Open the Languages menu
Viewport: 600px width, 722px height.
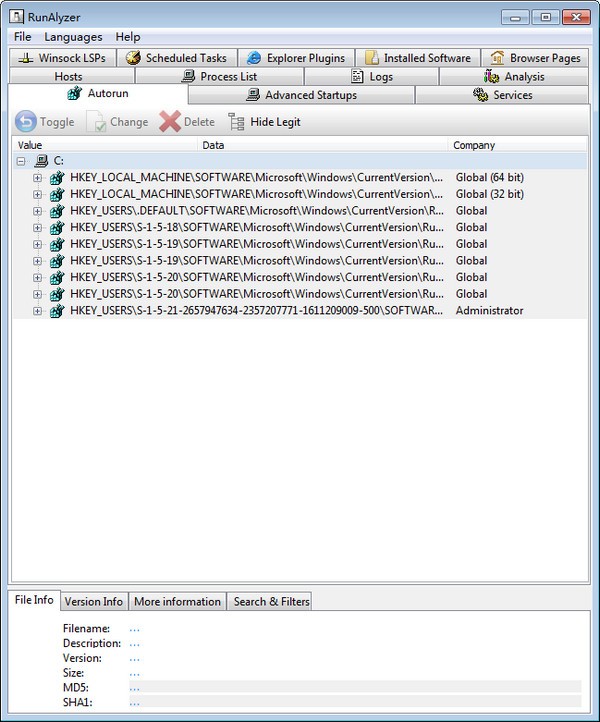click(x=73, y=37)
